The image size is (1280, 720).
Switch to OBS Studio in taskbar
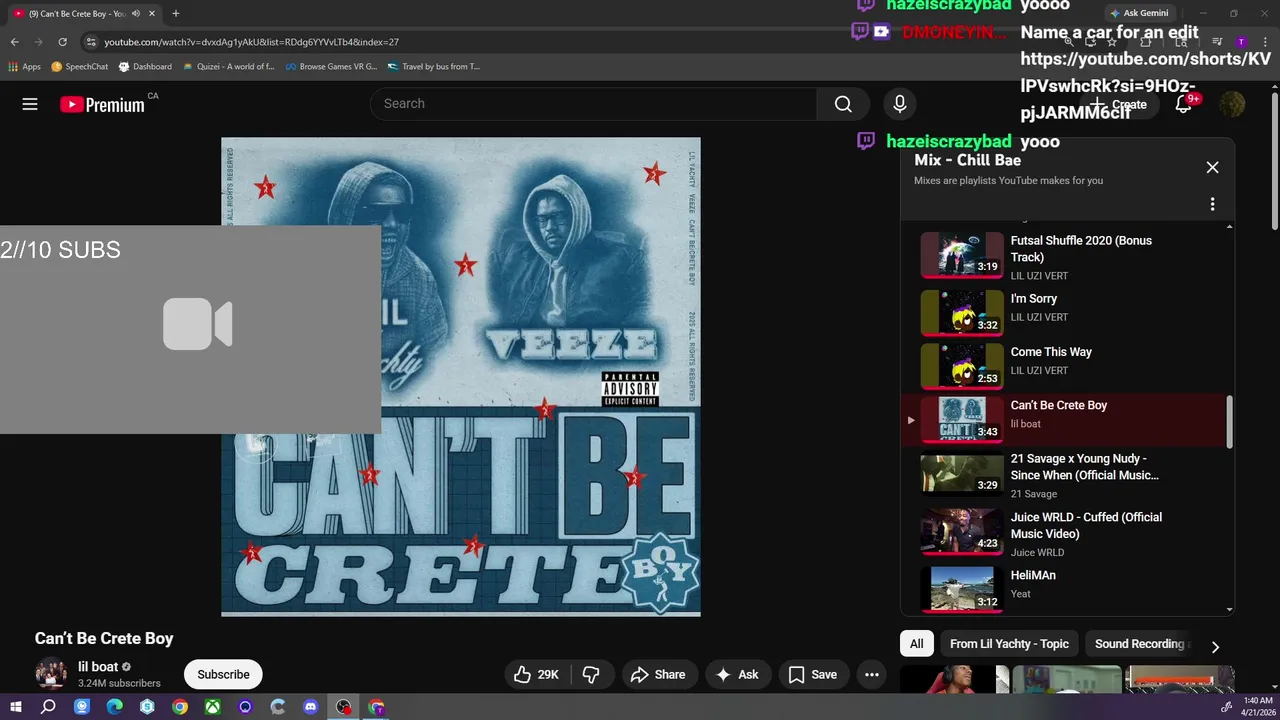click(x=344, y=707)
